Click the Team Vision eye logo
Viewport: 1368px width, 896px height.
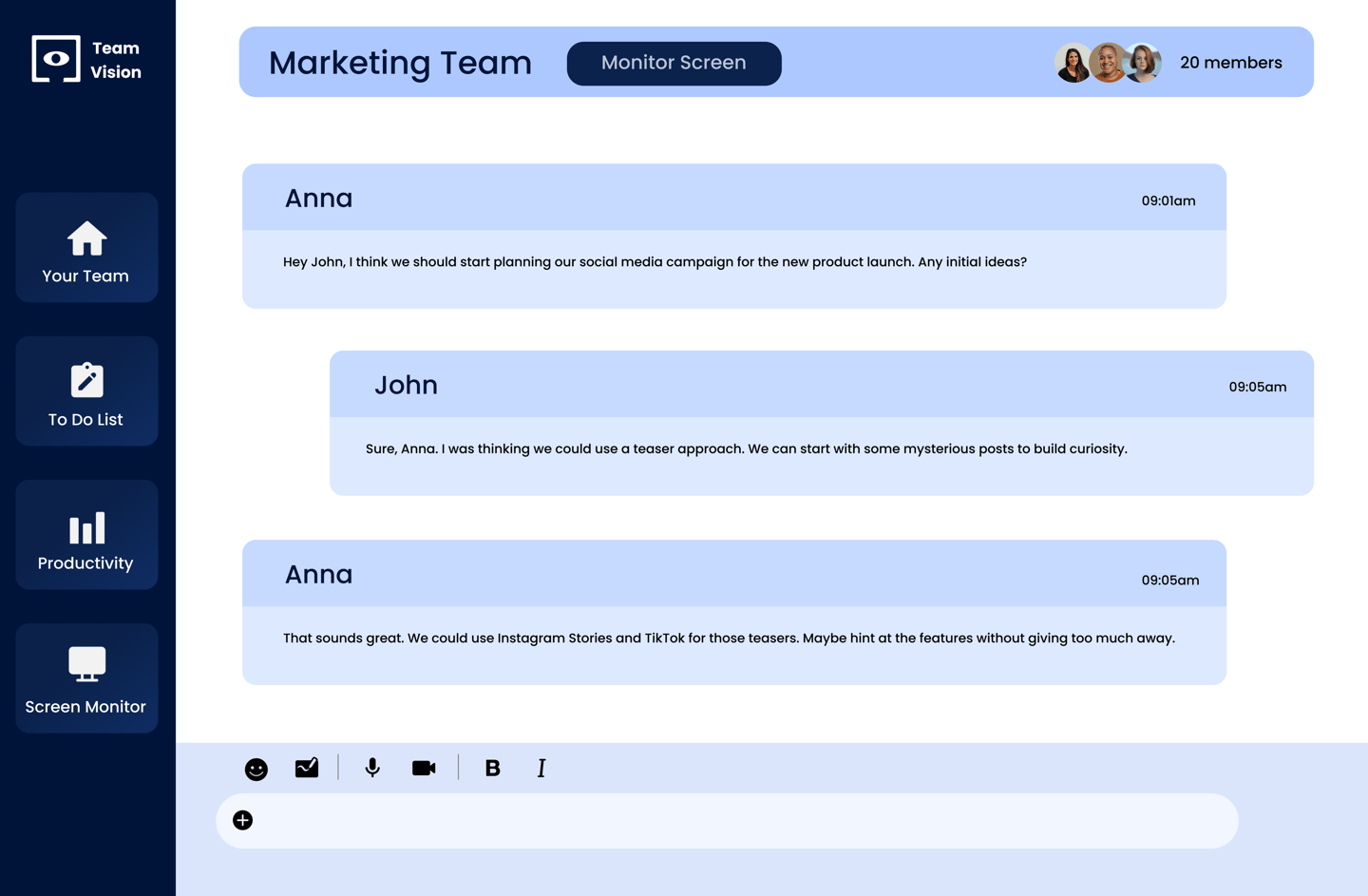[56, 59]
